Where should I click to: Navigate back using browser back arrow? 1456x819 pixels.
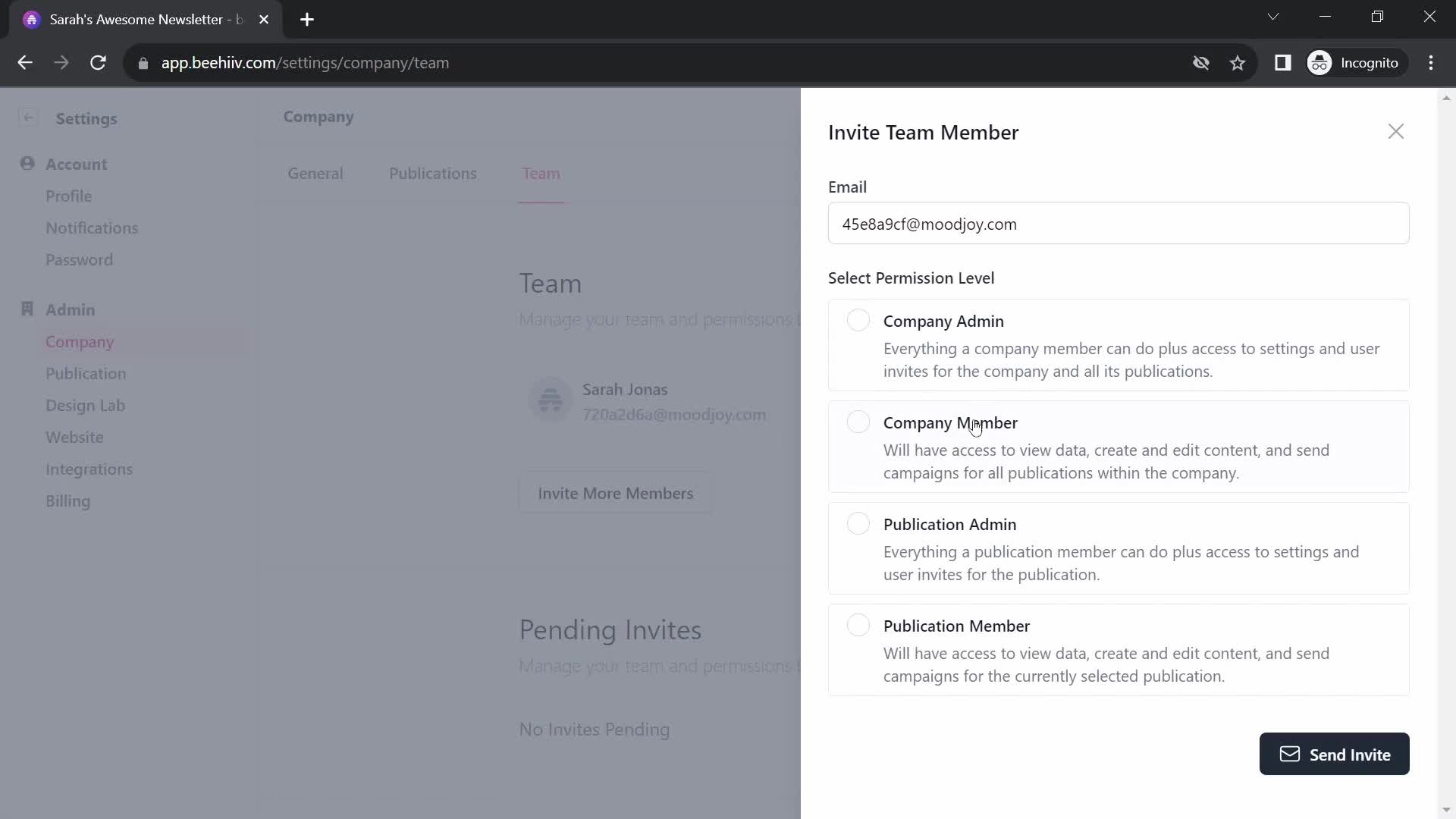(25, 62)
